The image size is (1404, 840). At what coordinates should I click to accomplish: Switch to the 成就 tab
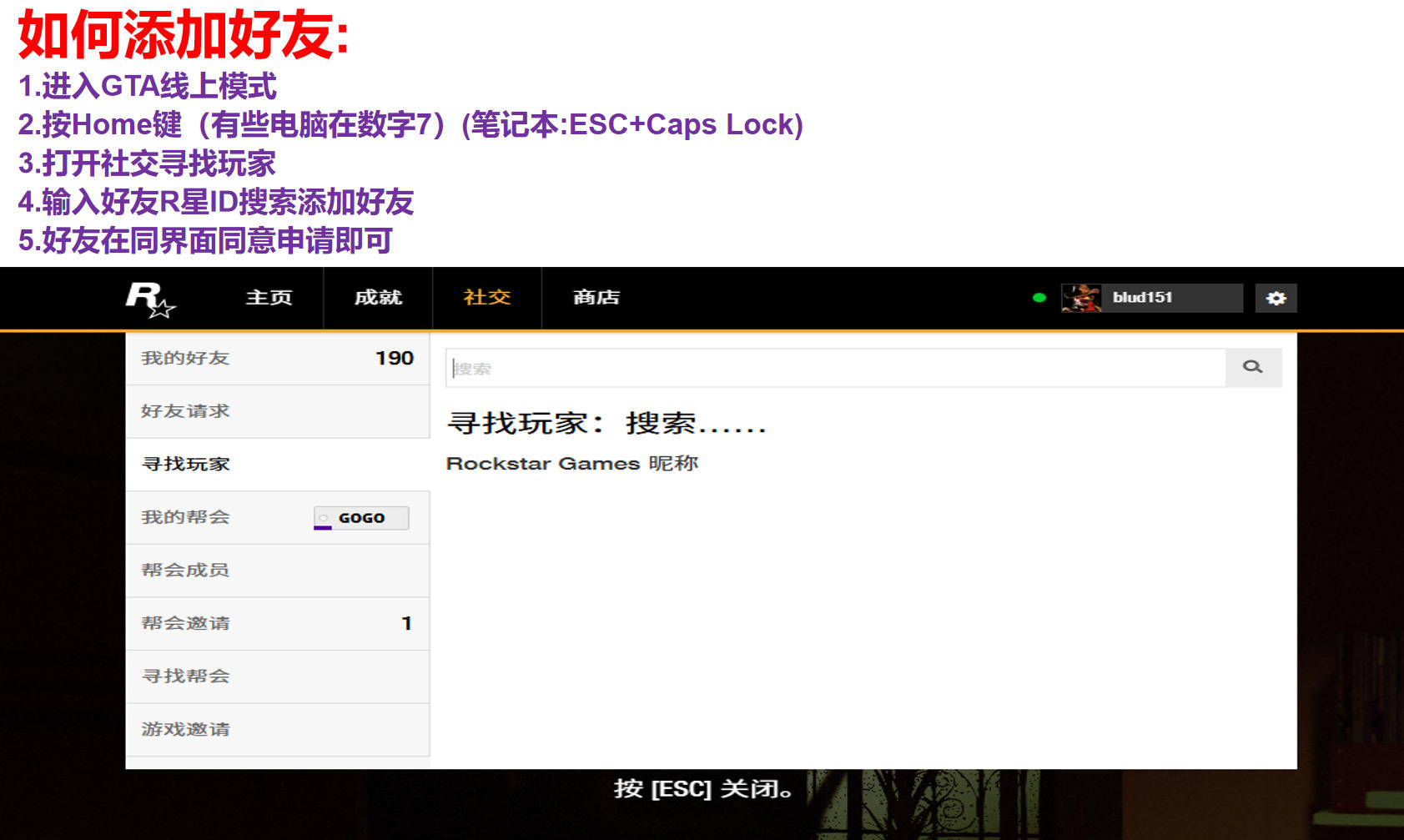pyautogui.click(x=378, y=298)
